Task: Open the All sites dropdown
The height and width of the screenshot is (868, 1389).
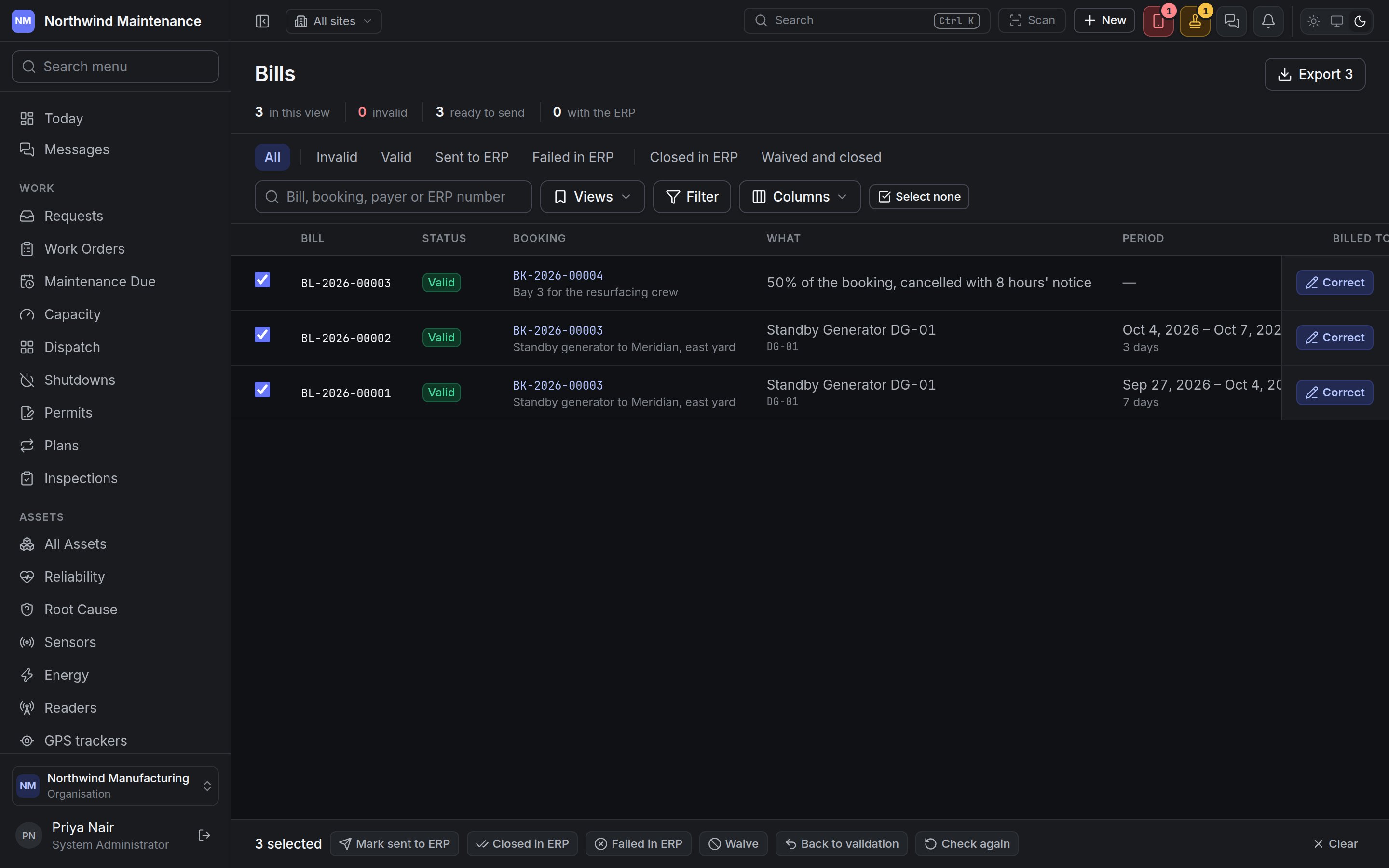Action: pos(333,21)
